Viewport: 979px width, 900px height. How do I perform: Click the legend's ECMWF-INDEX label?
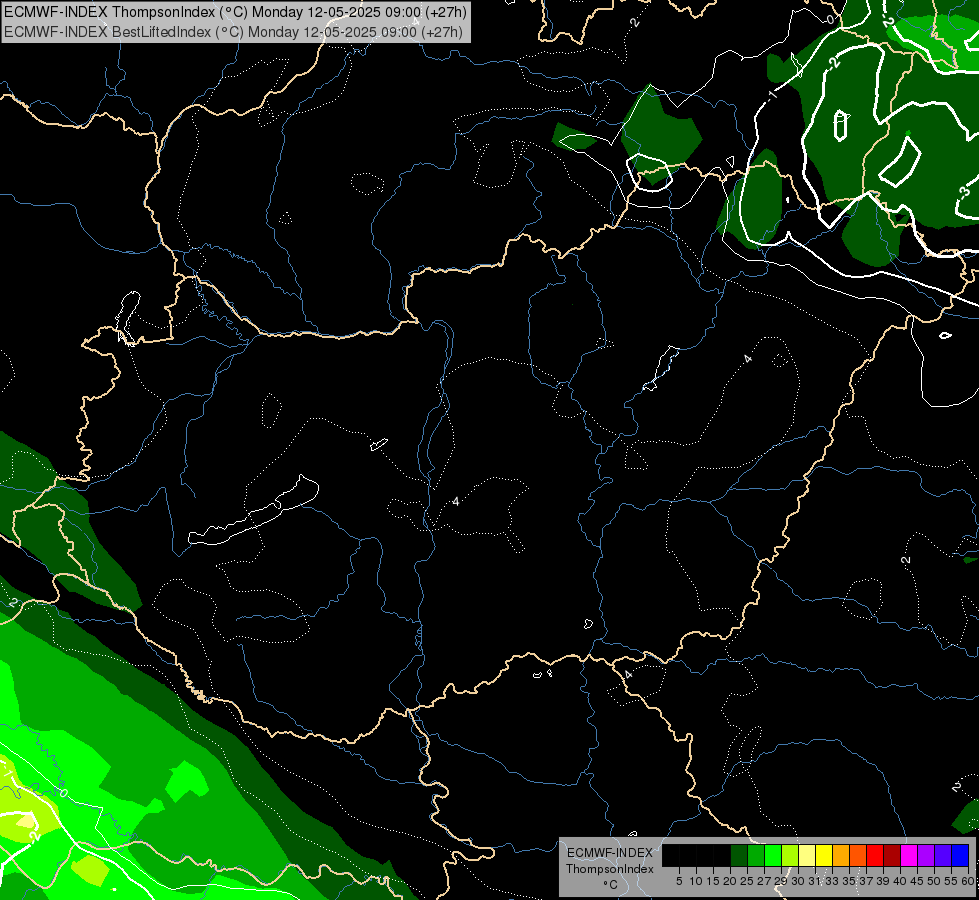(x=610, y=853)
